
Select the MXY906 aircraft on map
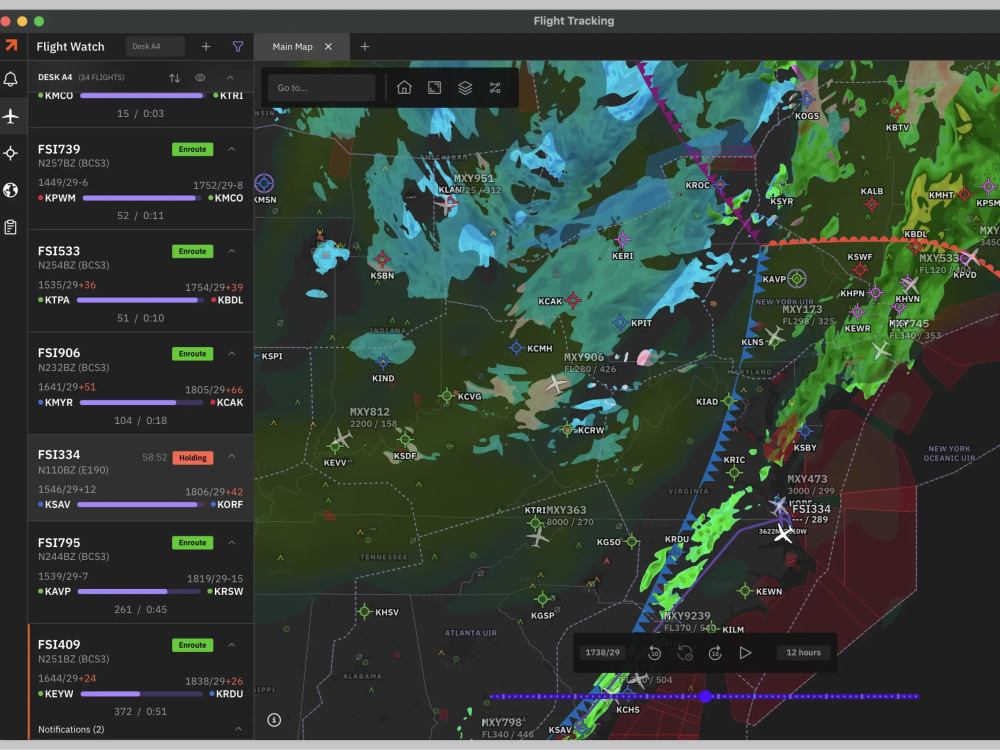[x=556, y=385]
